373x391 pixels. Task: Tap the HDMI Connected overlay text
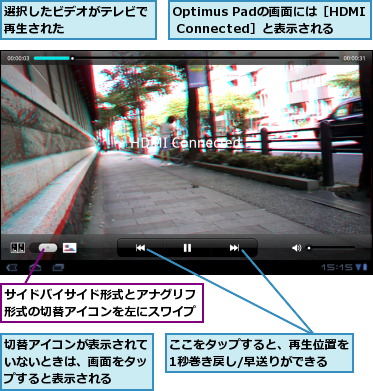[x=185, y=143]
